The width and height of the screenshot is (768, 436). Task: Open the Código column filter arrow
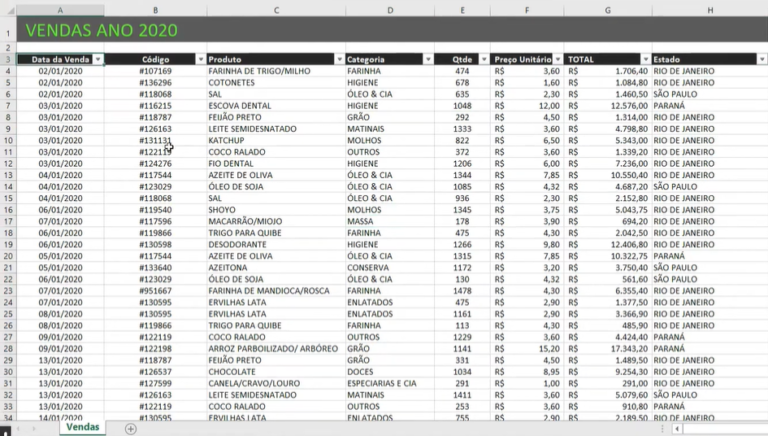point(200,60)
